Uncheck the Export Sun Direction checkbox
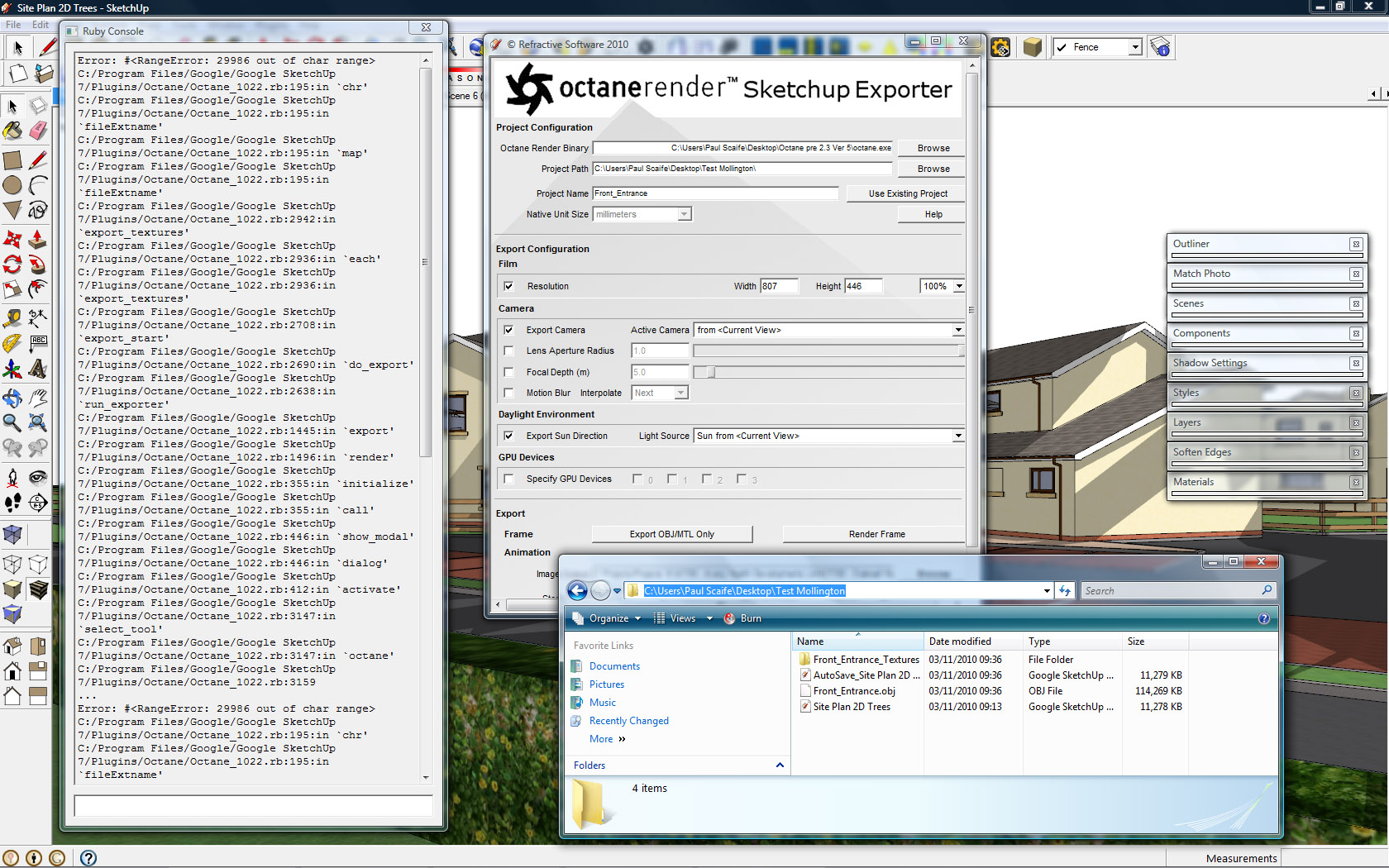 [x=508, y=436]
